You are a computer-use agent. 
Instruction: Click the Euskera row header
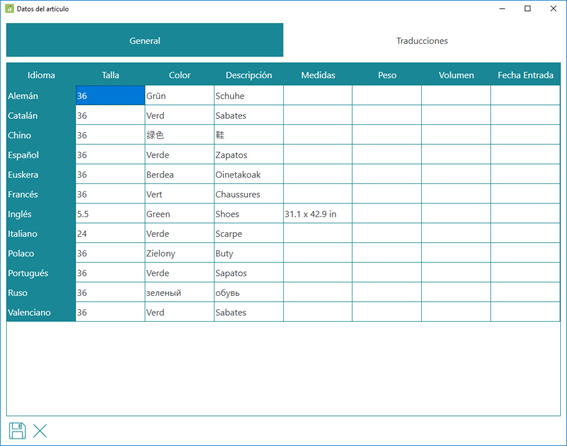[x=41, y=174]
